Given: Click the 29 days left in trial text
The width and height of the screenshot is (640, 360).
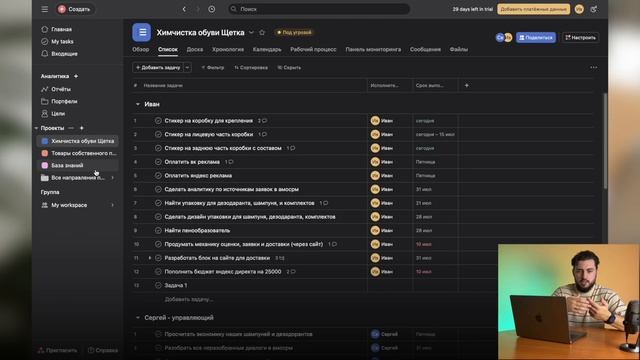Looking at the screenshot, I should 472,9.
